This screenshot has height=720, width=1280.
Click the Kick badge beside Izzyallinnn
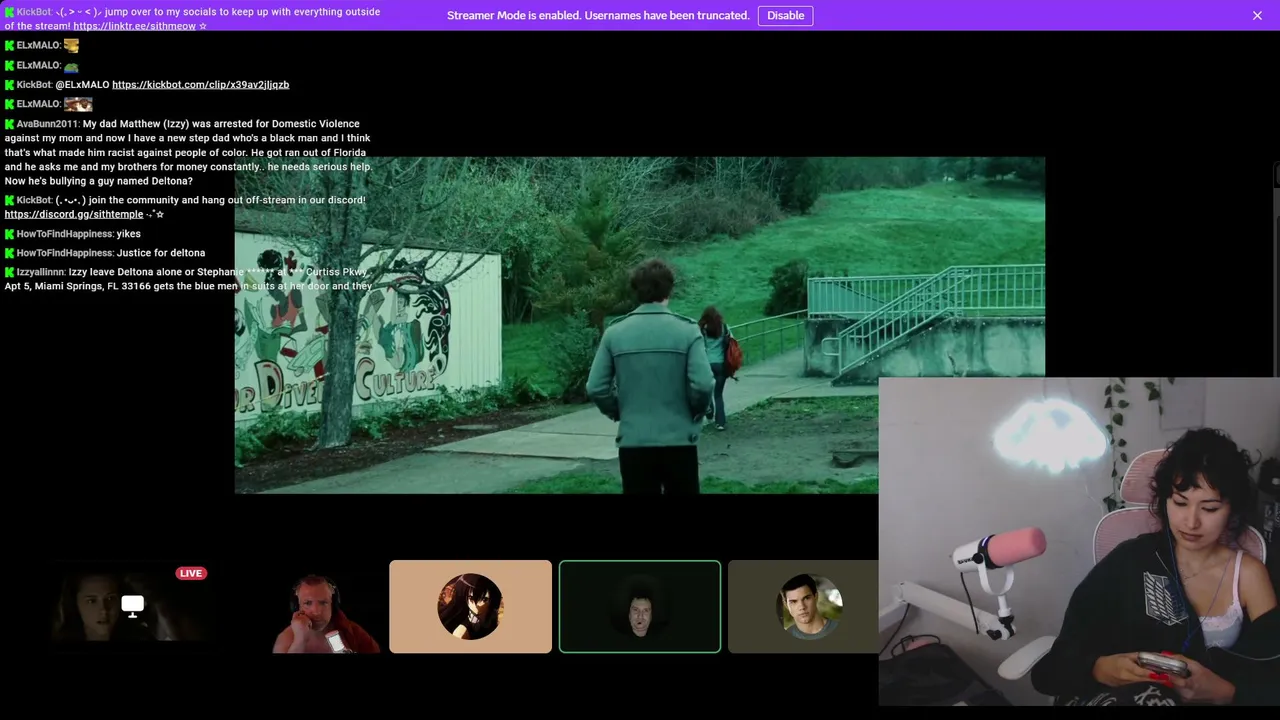(x=9, y=272)
